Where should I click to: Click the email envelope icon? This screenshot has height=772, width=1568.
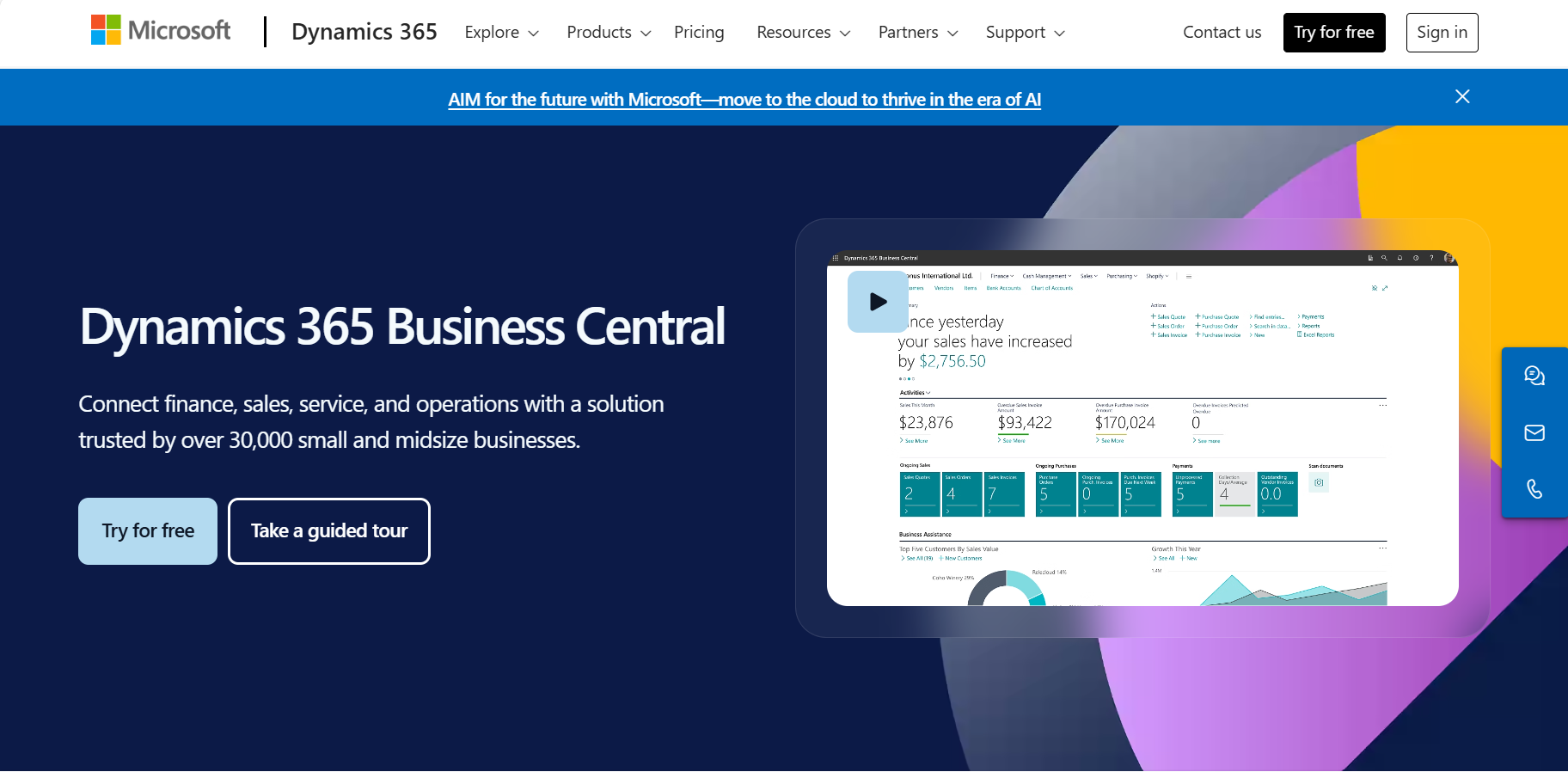(x=1534, y=432)
